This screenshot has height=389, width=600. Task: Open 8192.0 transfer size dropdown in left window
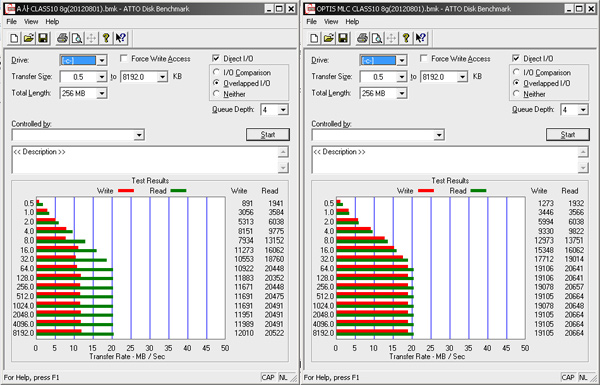pos(163,77)
